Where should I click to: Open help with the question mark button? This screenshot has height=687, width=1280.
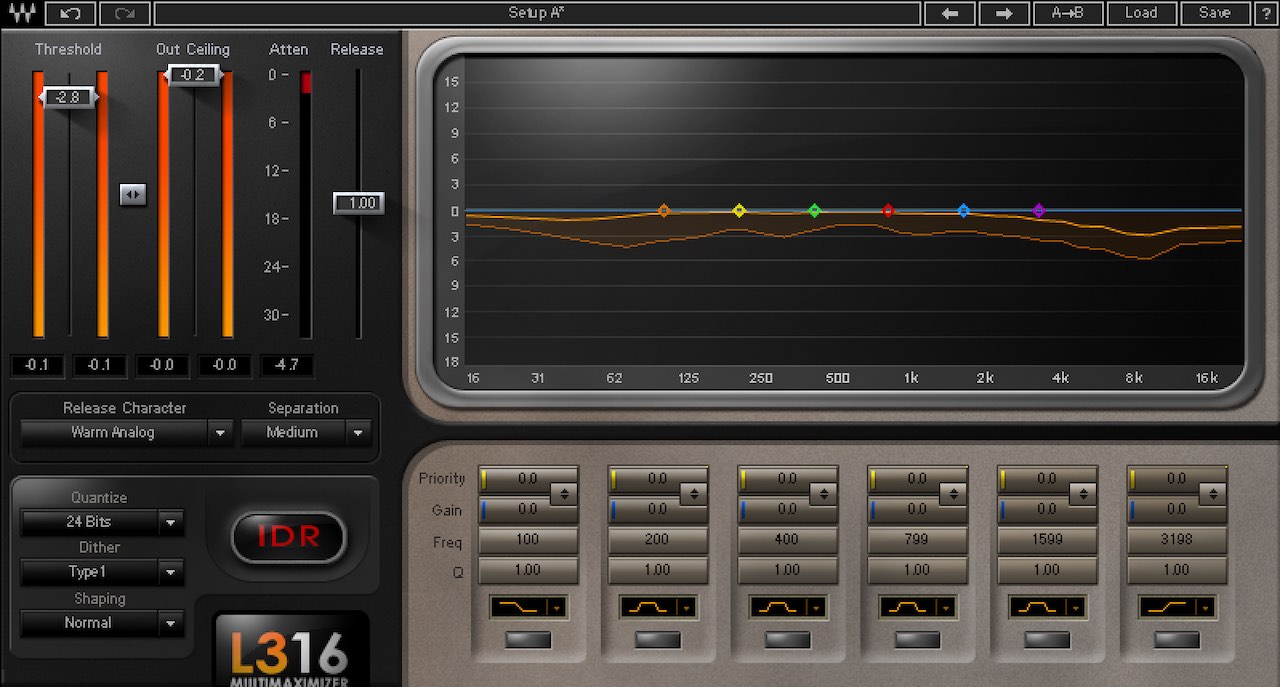1264,13
